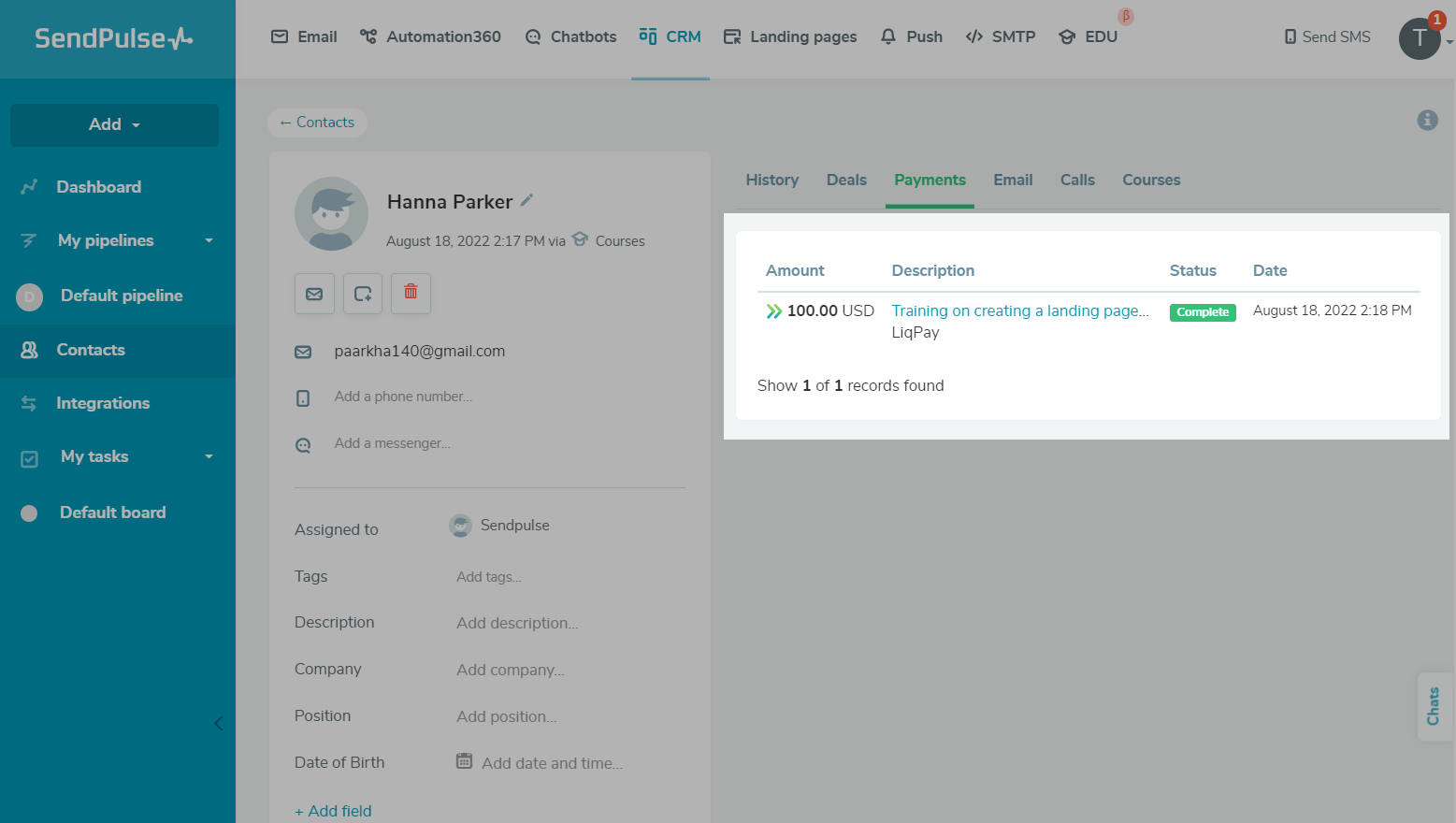Viewport: 1456px width, 823px height.
Task: Open Landing pages in the top menu
Action: (x=790, y=36)
